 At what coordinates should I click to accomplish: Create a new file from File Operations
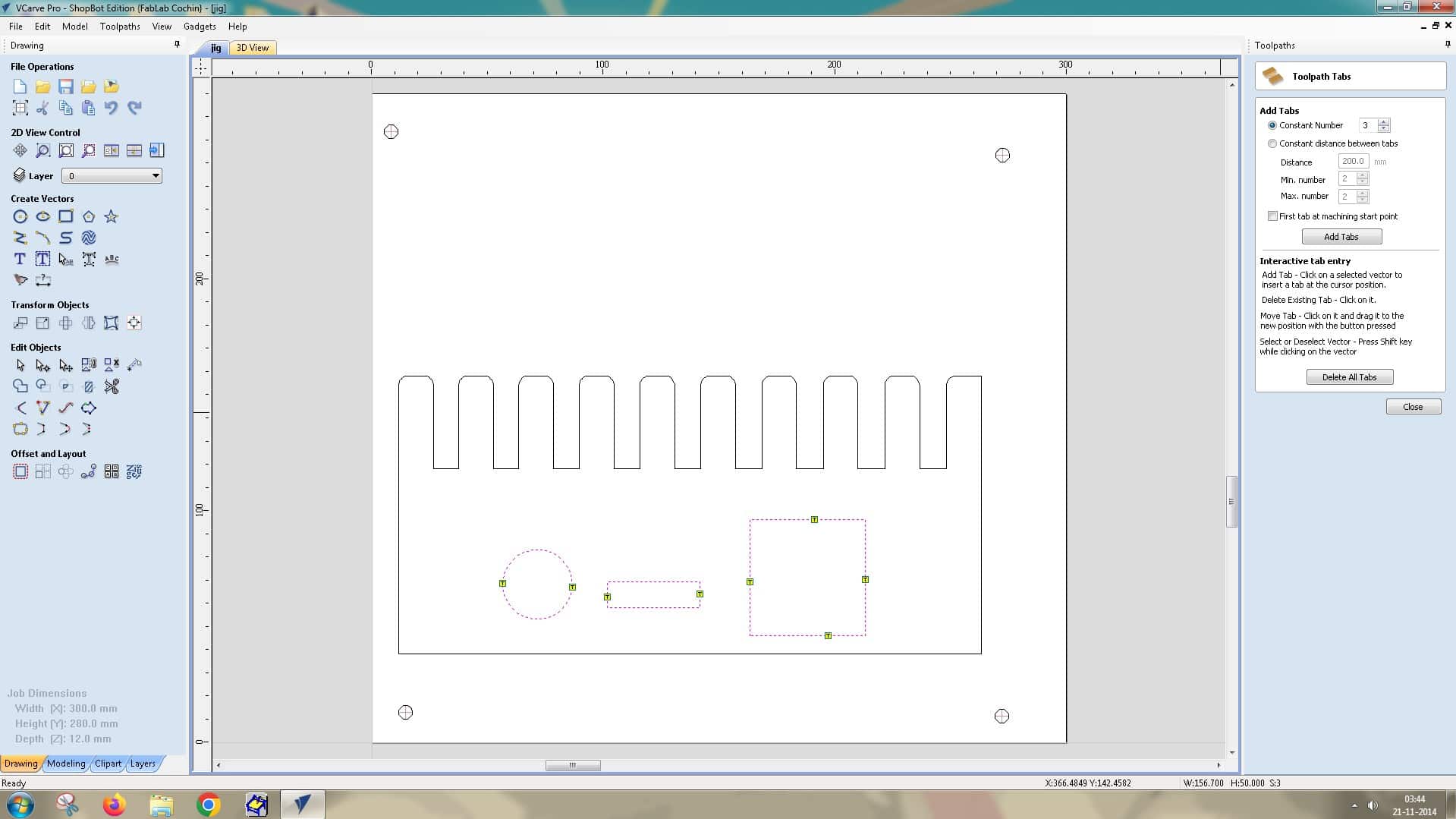pos(20,87)
